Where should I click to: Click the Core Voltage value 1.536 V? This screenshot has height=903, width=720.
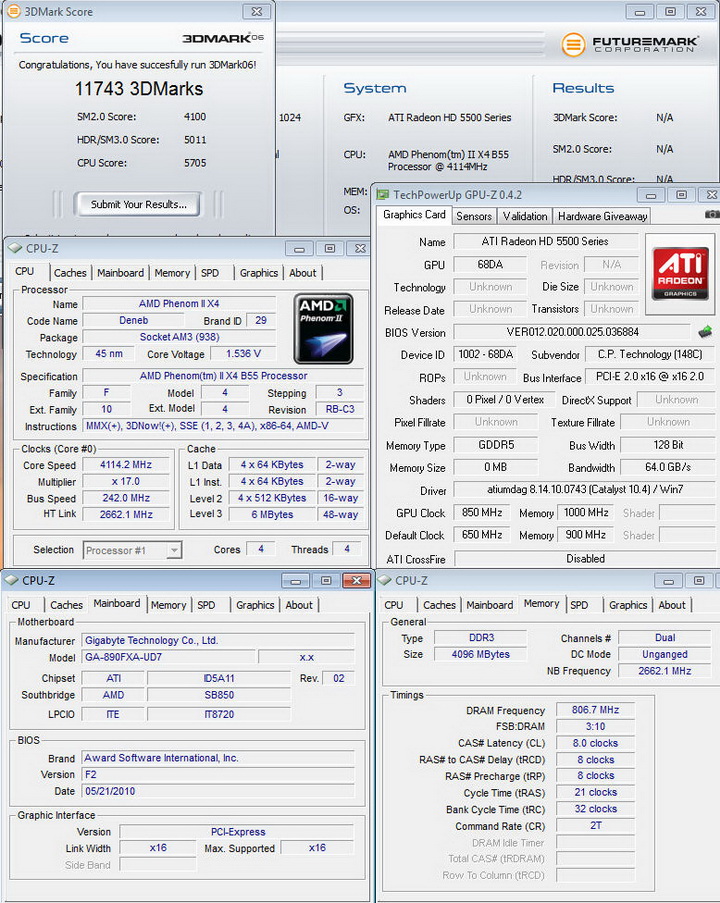[243, 354]
